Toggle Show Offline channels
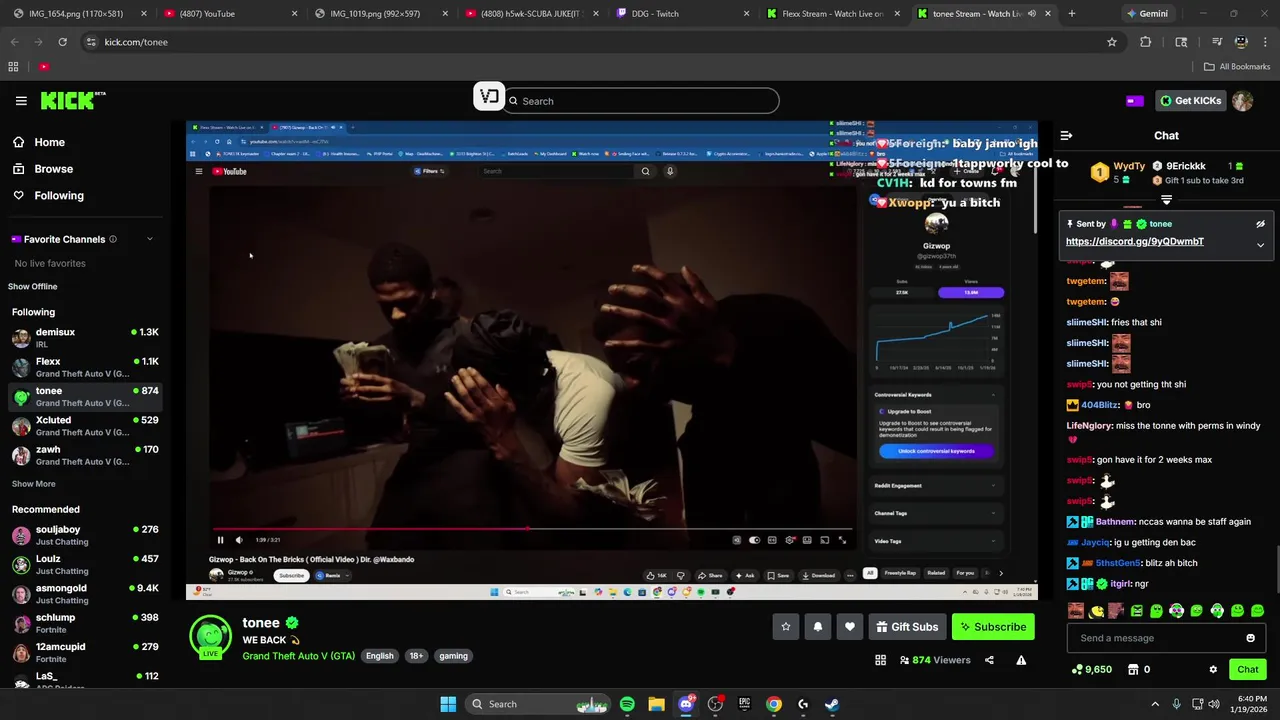1280x720 pixels. [x=33, y=287]
